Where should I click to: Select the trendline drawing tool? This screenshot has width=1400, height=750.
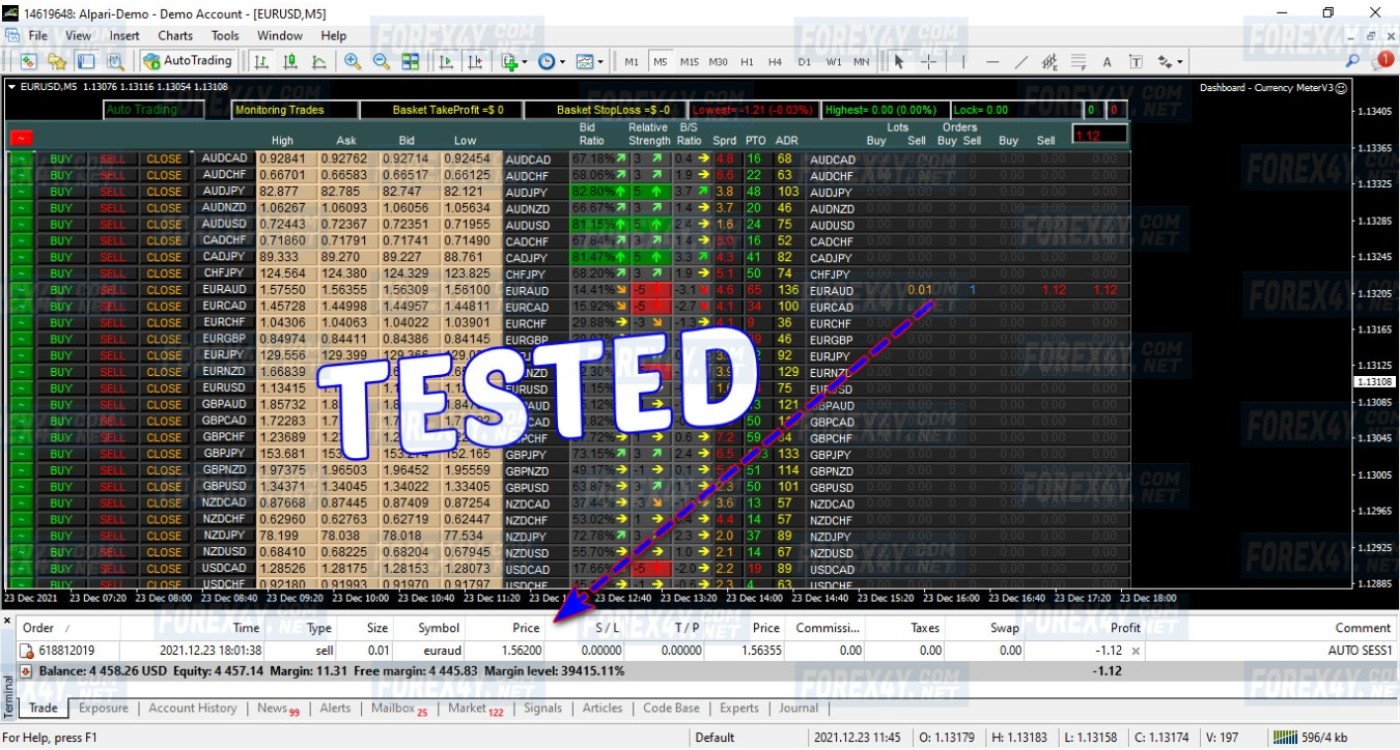click(x=1021, y=62)
